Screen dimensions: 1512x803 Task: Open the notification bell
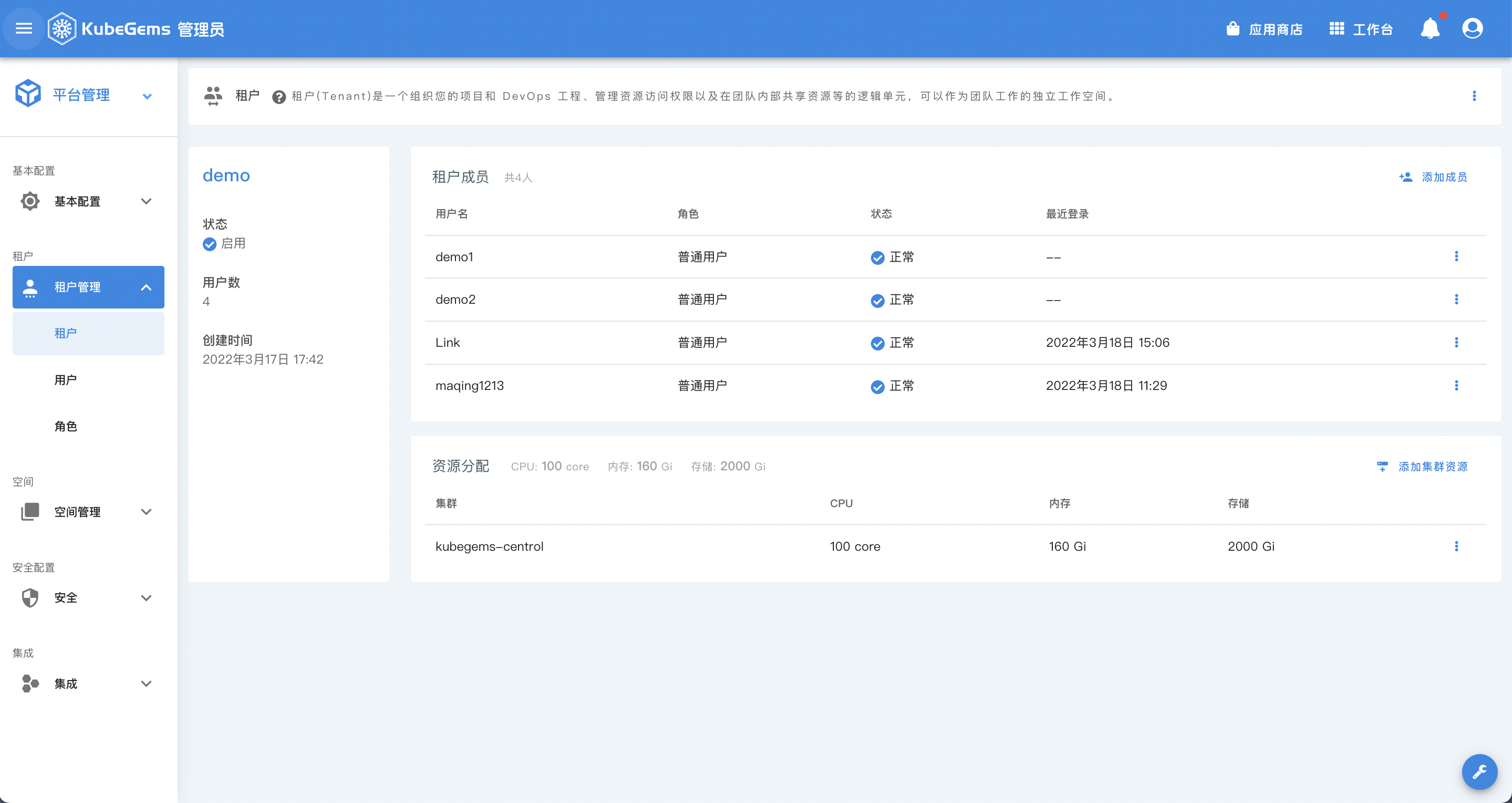coord(1430,28)
